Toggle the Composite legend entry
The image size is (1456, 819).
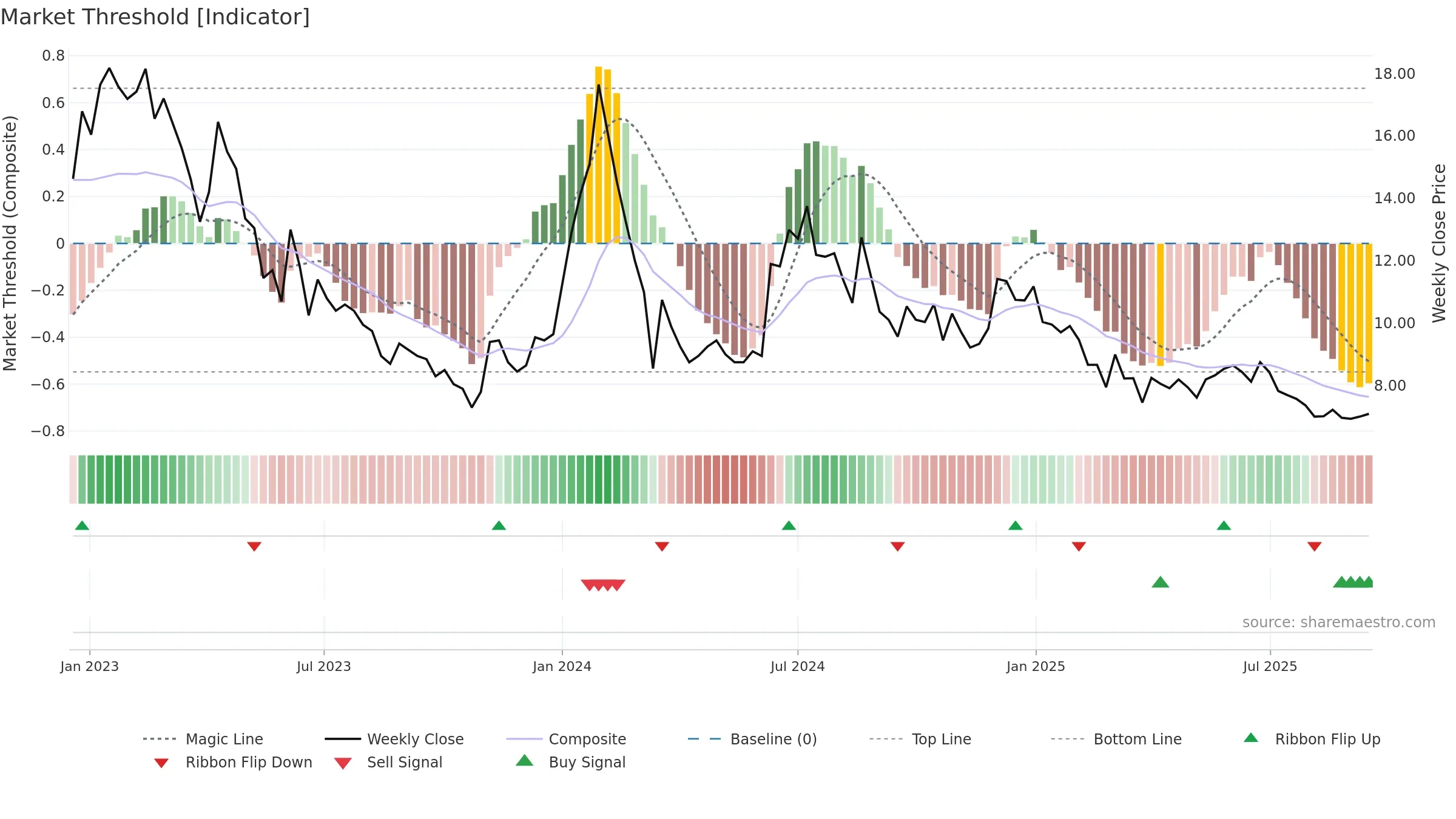coord(566,739)
